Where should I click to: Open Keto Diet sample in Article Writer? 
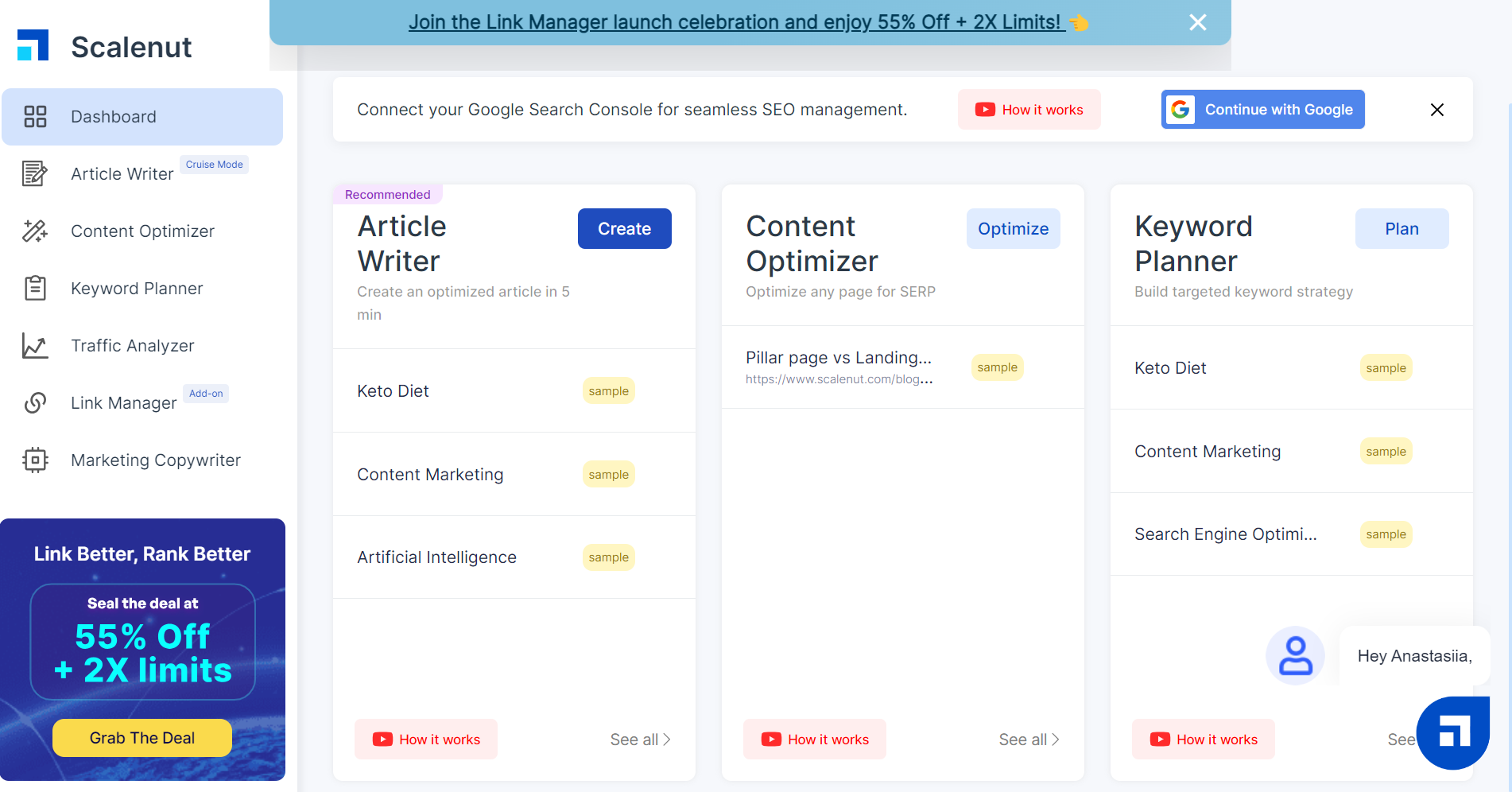[514, 391]
